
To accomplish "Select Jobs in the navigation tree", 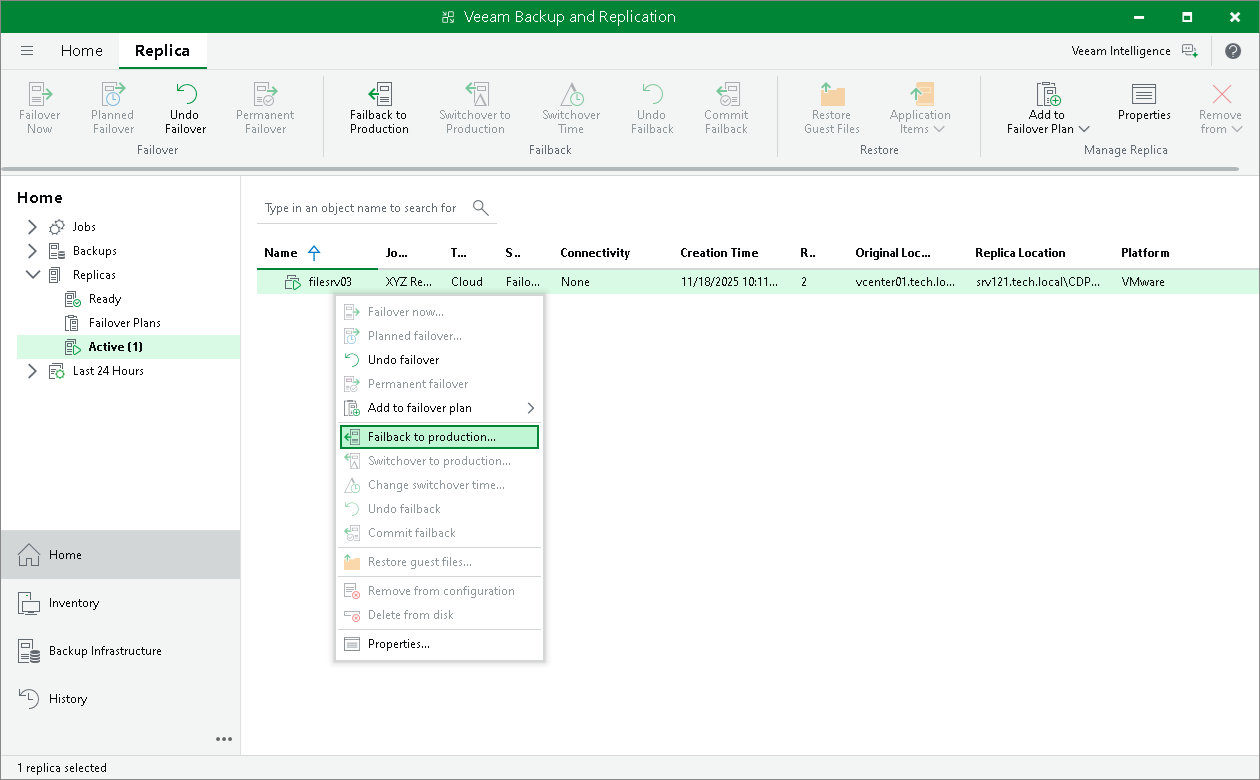I will point(84,227).
